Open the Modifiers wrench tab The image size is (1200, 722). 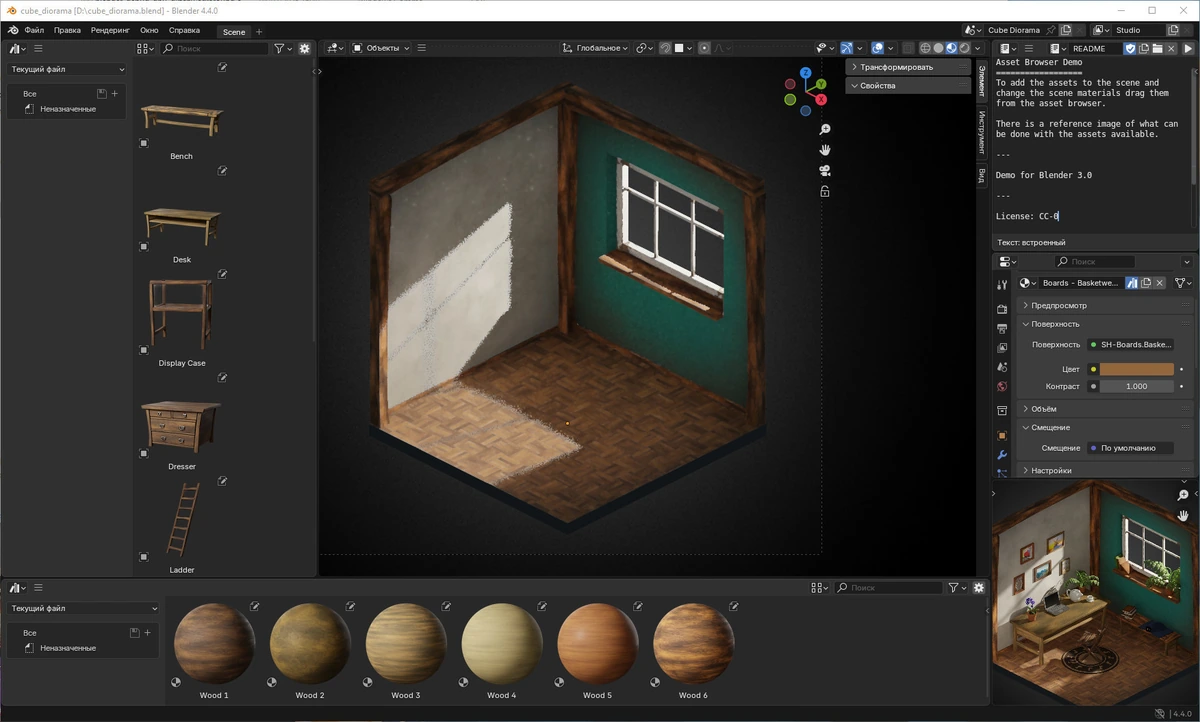(x=1002, y=456)
